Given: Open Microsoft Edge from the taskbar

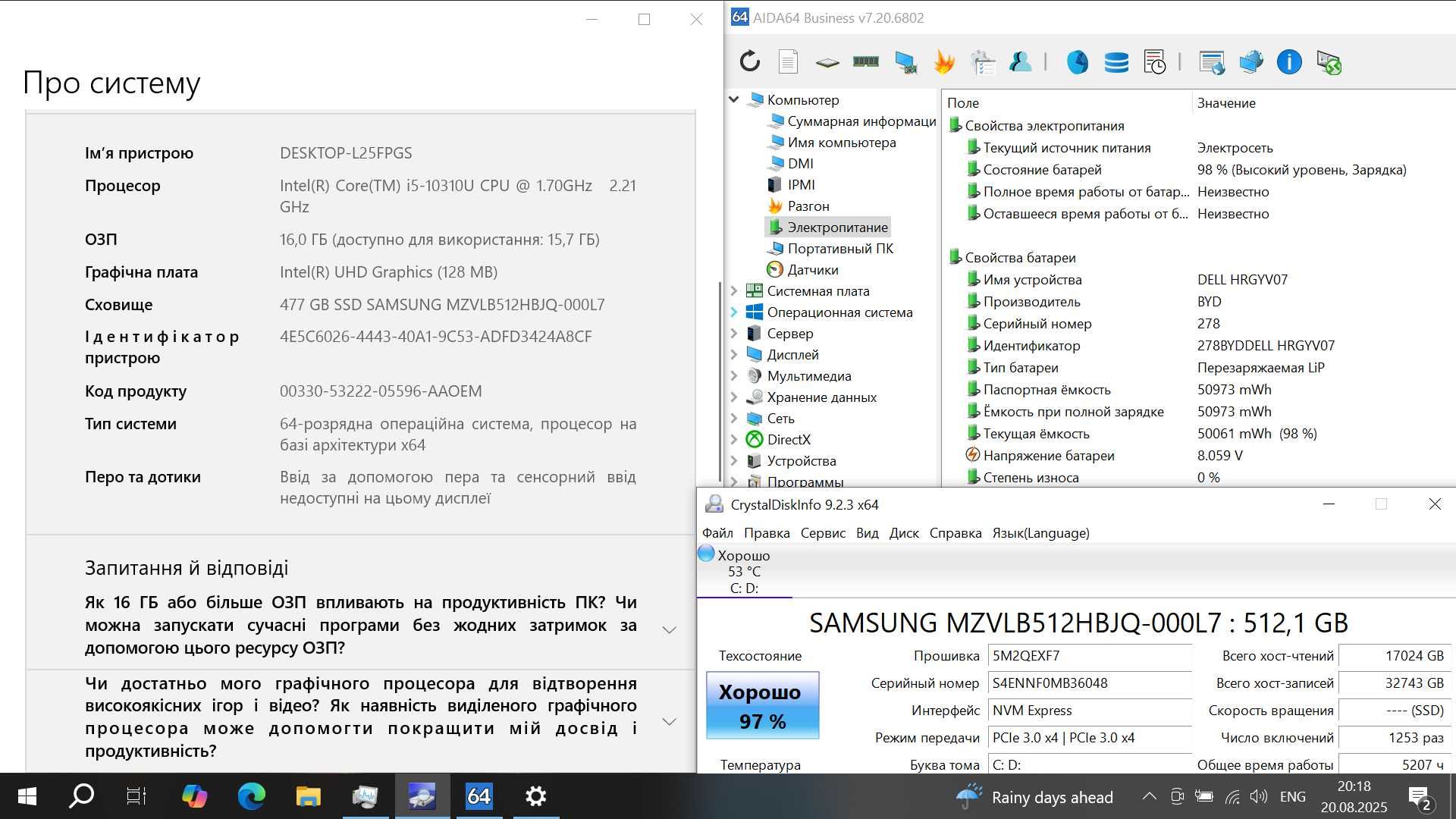Looking at the screenshot, I should pos(251,796).
